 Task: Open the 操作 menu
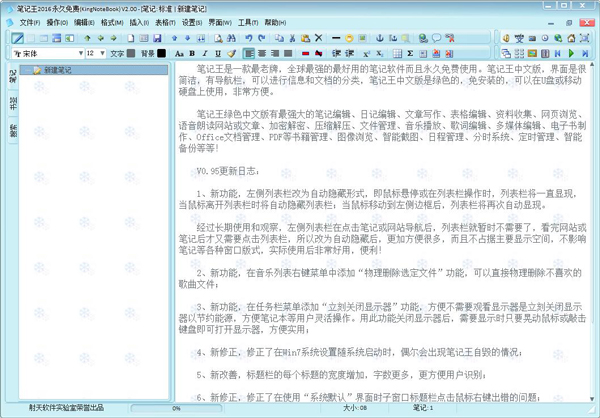(x=57, y=23)
